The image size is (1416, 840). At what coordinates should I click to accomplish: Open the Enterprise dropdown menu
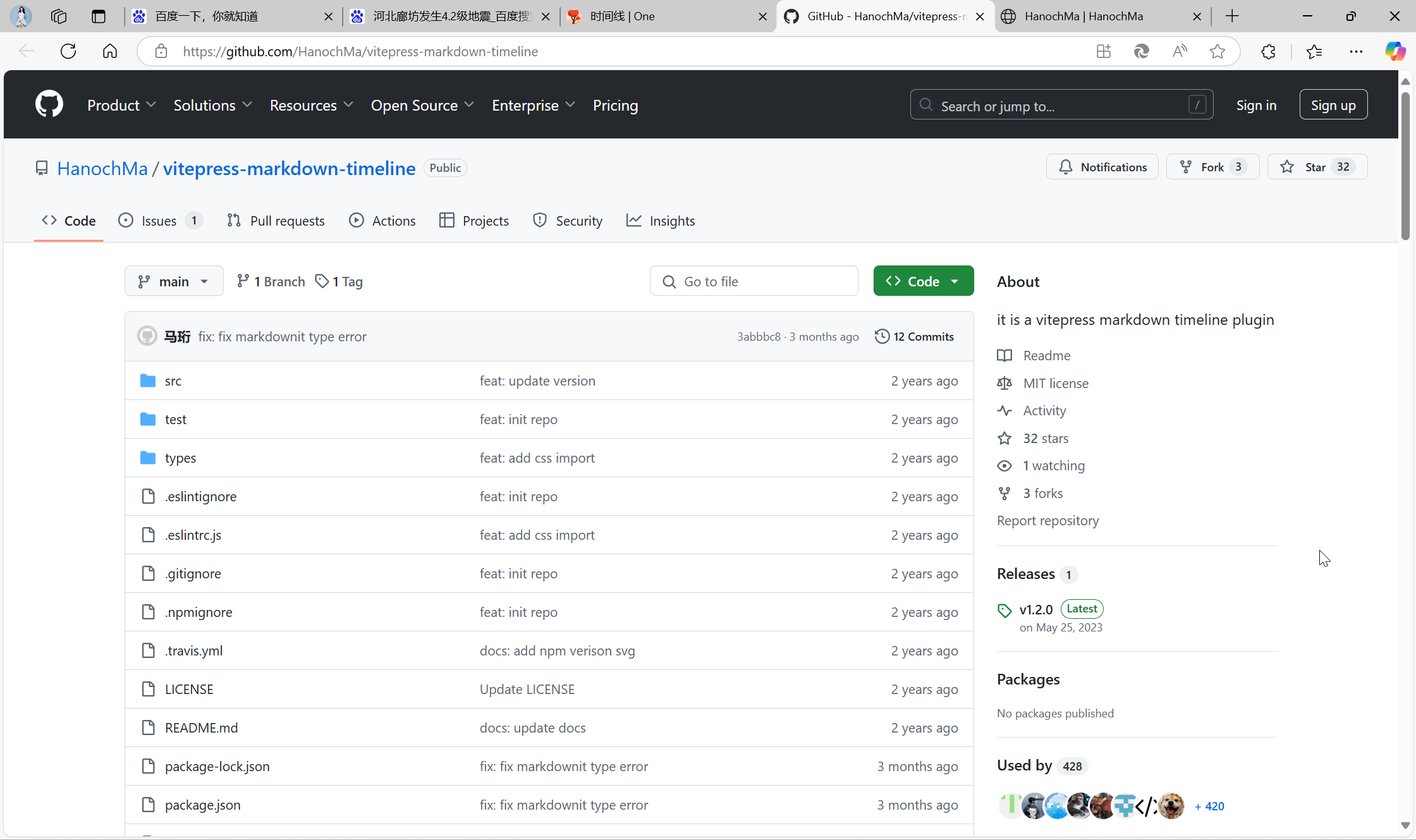point(534,105)
